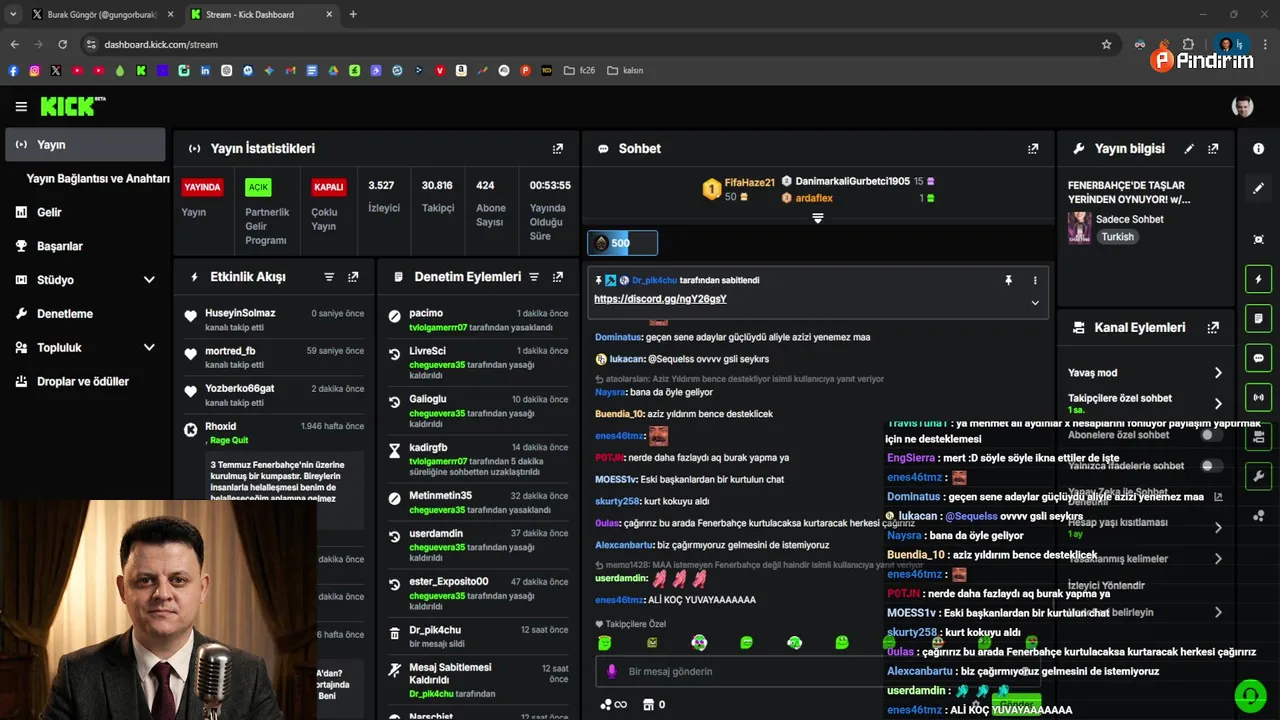1280x720 pixels.
Task: Open the browser tab search dropdown
Action: tap(13, 14)
